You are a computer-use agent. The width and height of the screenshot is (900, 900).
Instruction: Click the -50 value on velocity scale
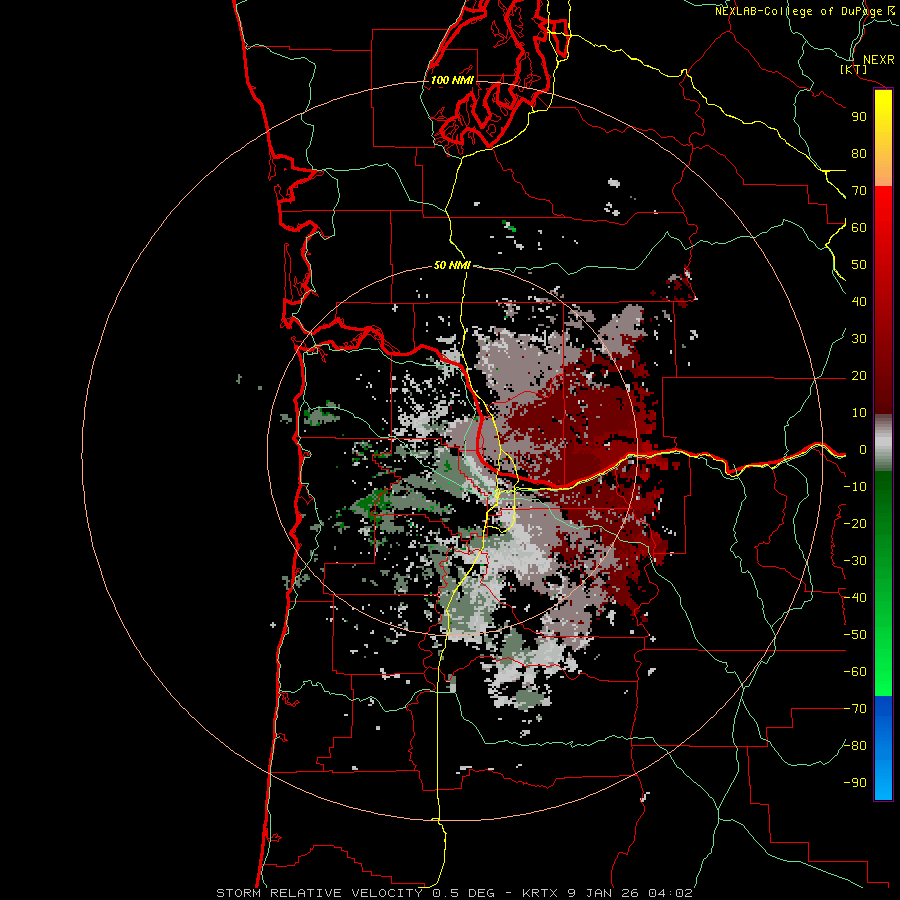pos(855,635)
